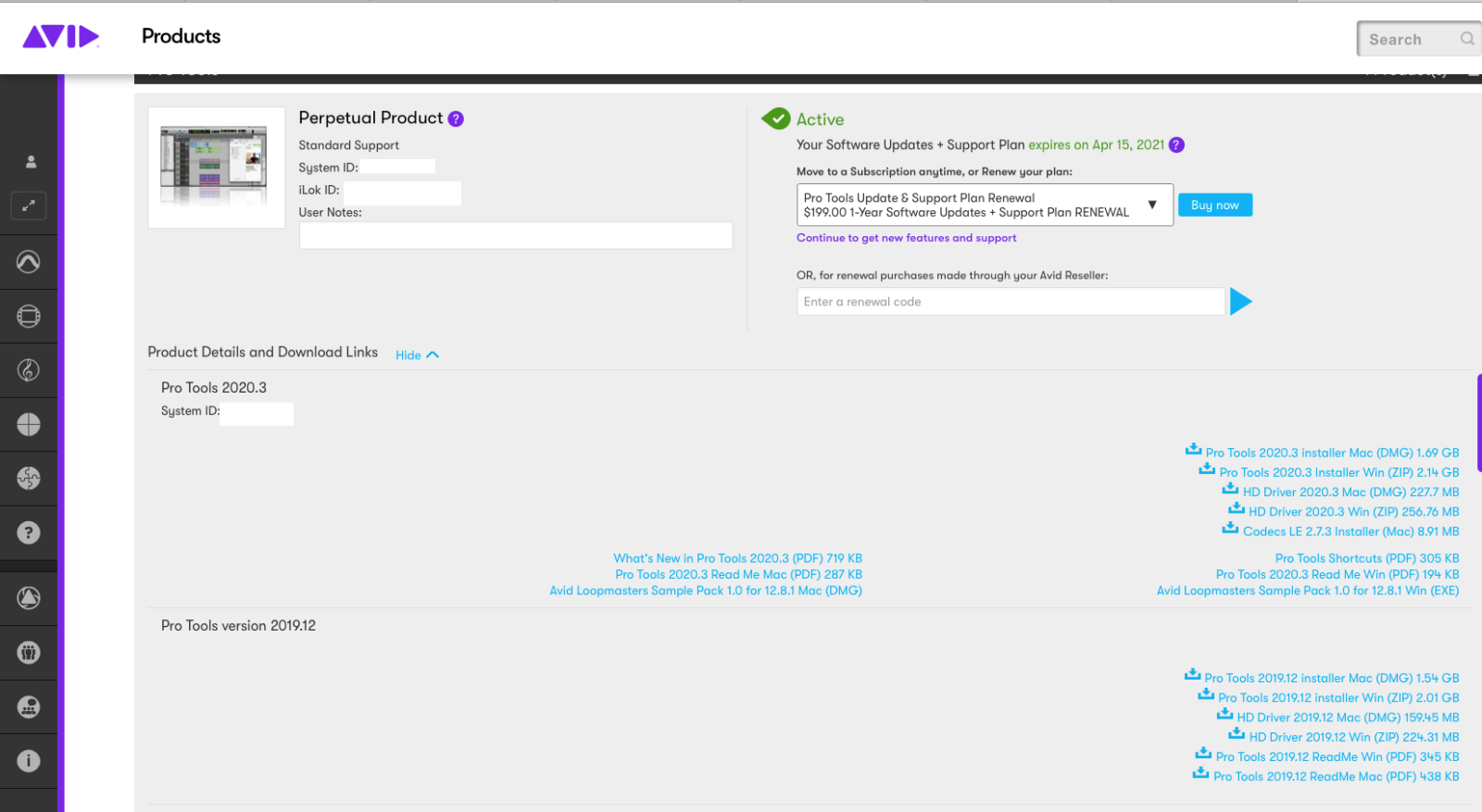Click the Products page heading

(181, 36)
